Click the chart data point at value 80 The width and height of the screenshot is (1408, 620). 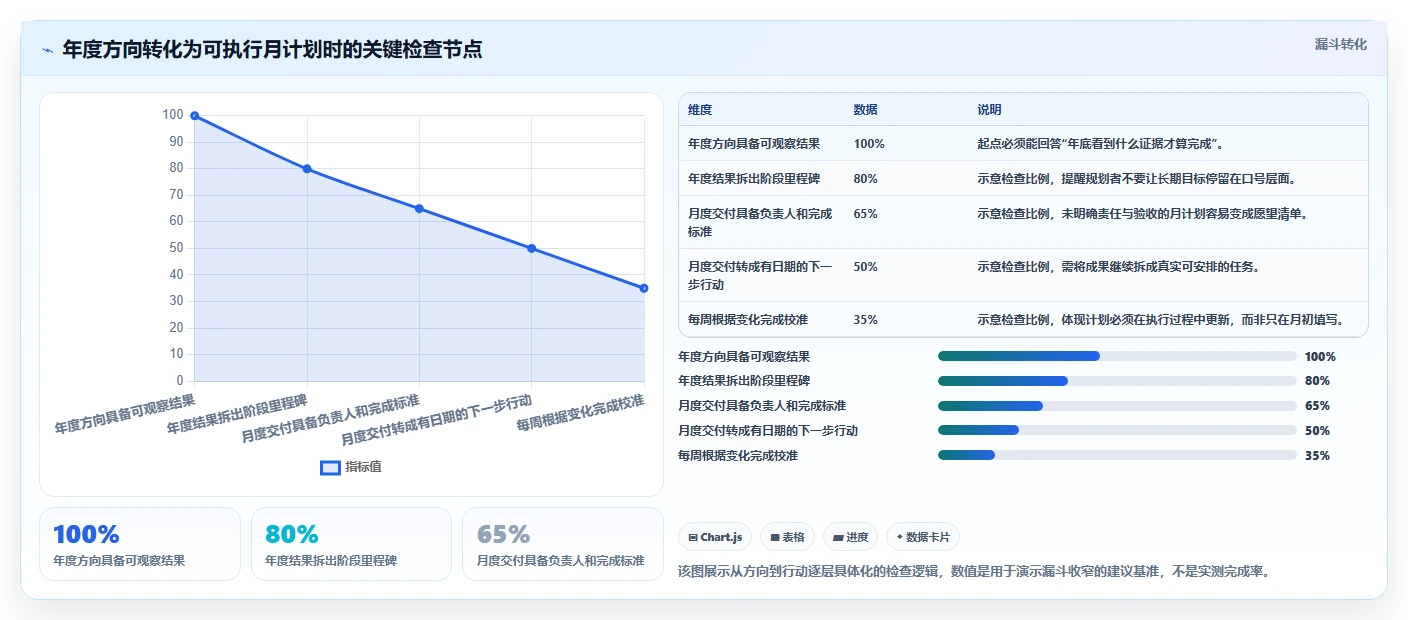point(307,169)
